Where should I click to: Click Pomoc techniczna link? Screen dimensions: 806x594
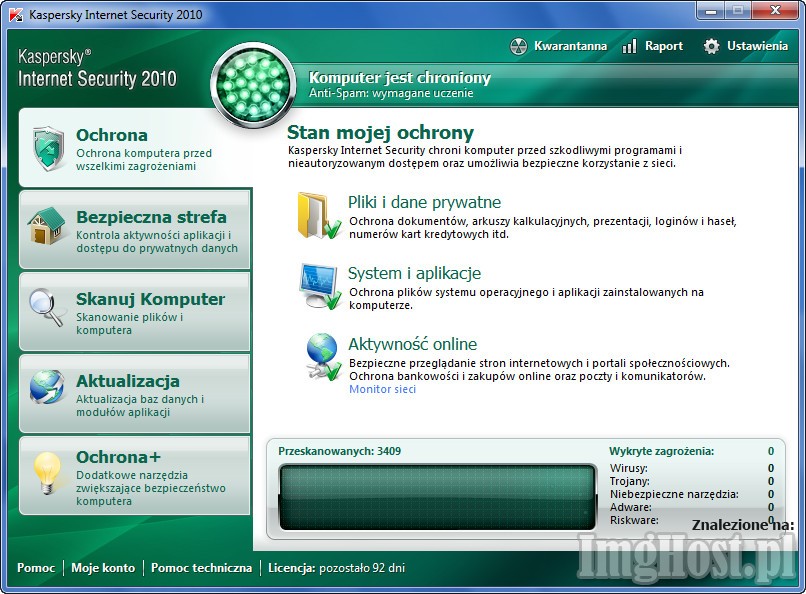point(202,568)
